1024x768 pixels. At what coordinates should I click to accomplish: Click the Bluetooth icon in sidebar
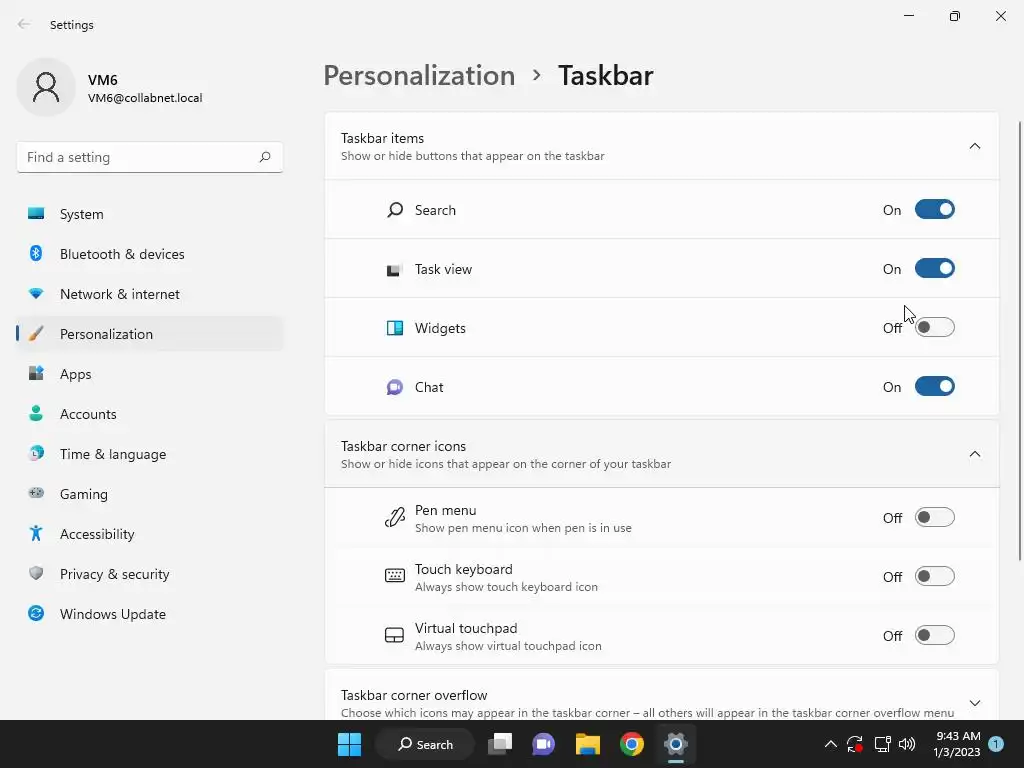point(36,253)
